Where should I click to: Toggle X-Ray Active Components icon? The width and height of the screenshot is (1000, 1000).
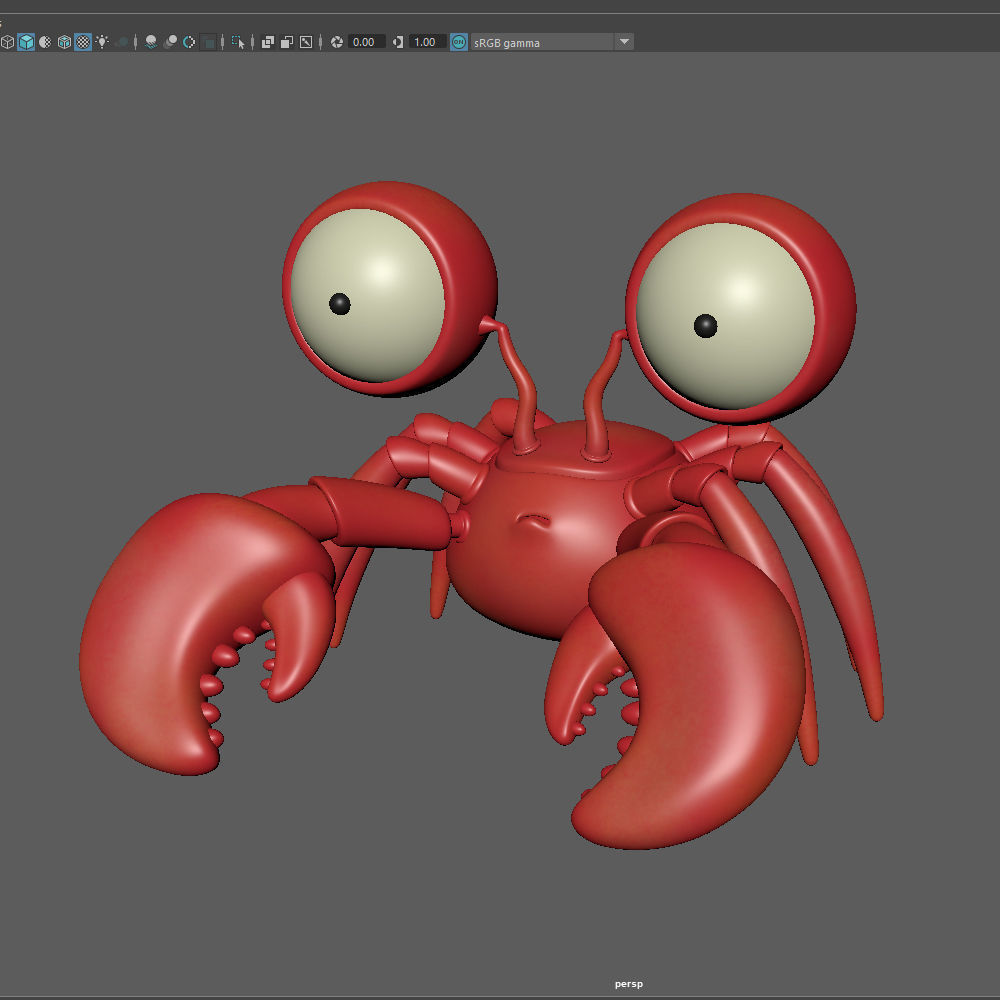tap(287, 42)
